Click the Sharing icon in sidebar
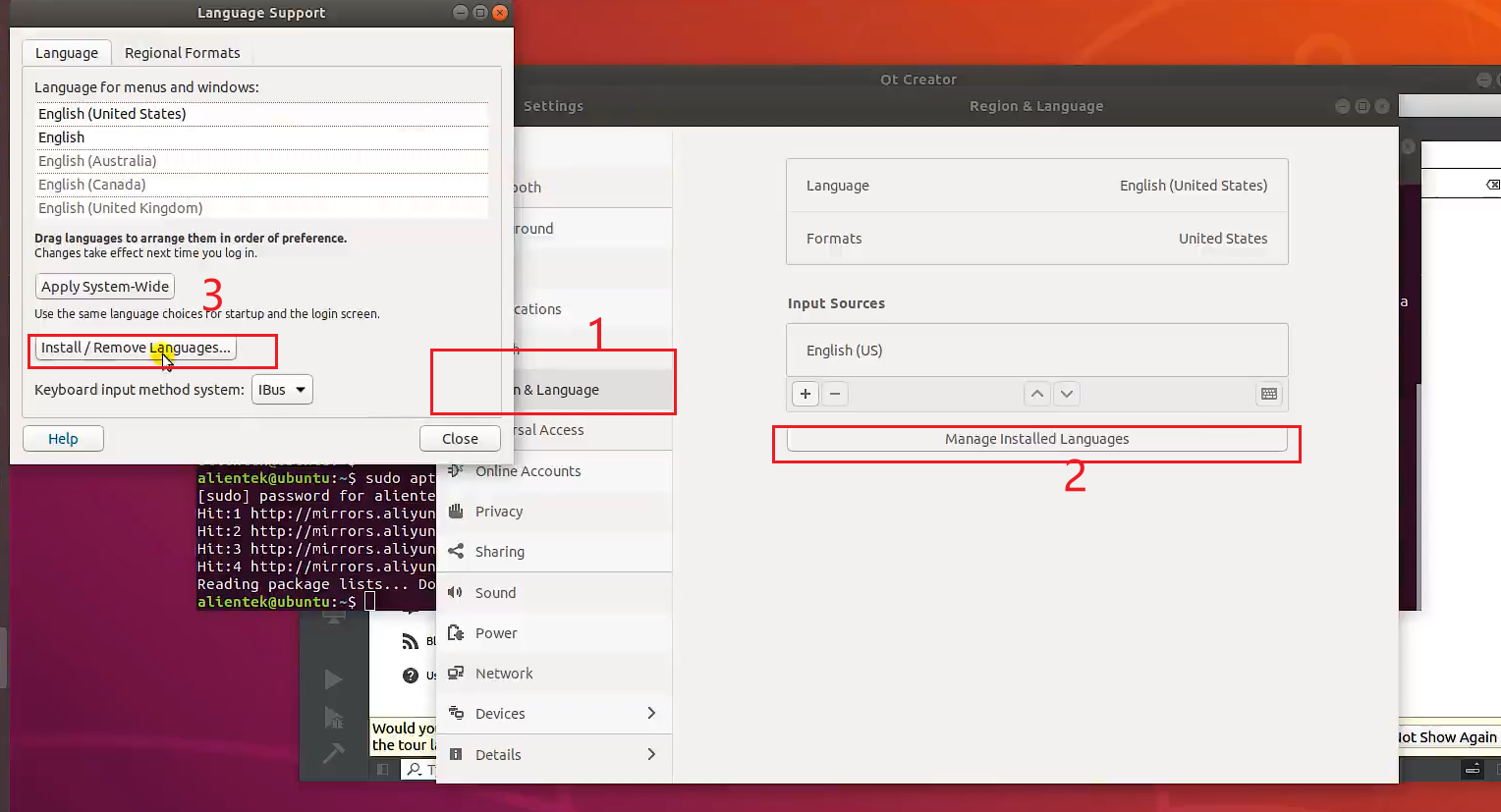Image resolution: width=1501 pixels, height=812 pixels. tap(456, 552)
